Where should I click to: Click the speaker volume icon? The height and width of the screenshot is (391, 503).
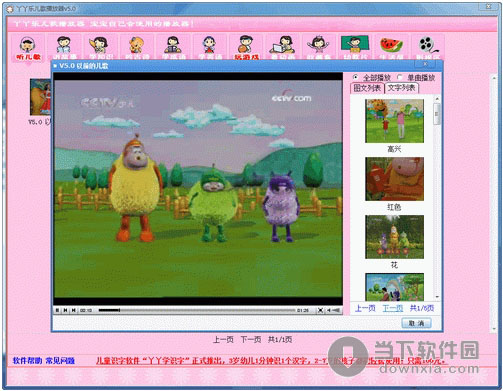pos(329,310)
